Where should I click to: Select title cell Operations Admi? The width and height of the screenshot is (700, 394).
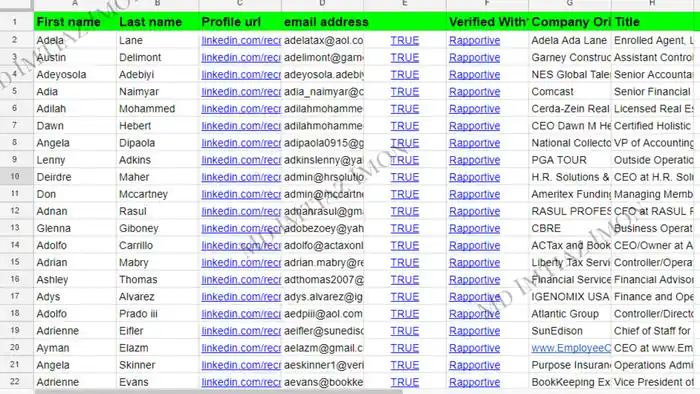tap(652, 365)
